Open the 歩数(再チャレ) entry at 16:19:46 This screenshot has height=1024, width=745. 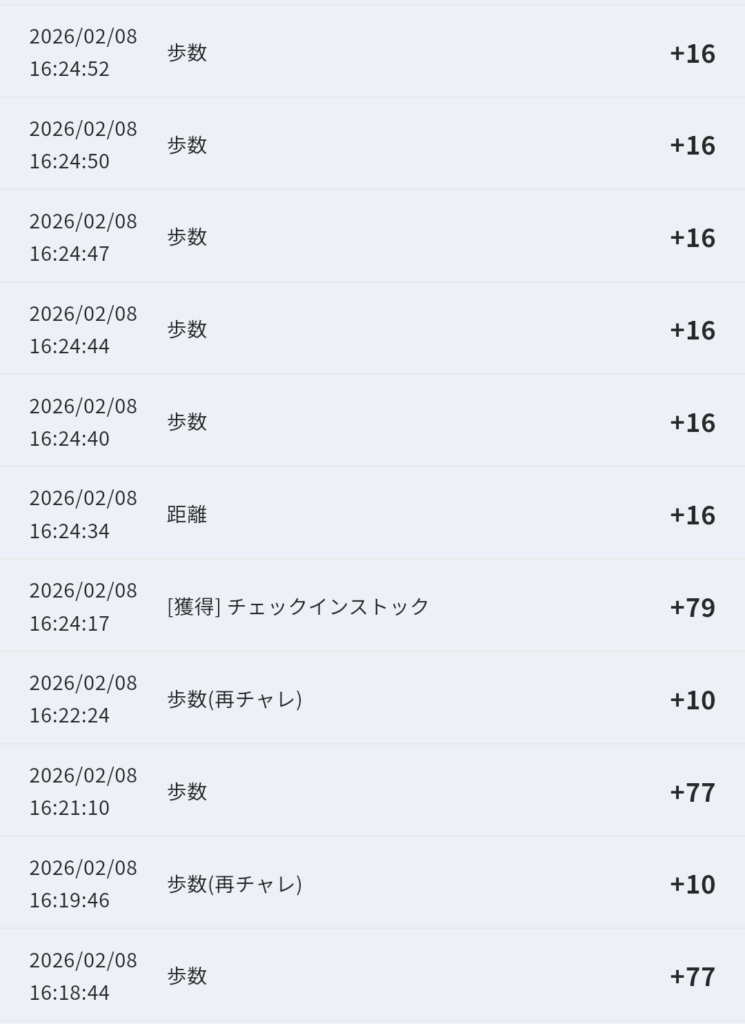pos(234,884)
